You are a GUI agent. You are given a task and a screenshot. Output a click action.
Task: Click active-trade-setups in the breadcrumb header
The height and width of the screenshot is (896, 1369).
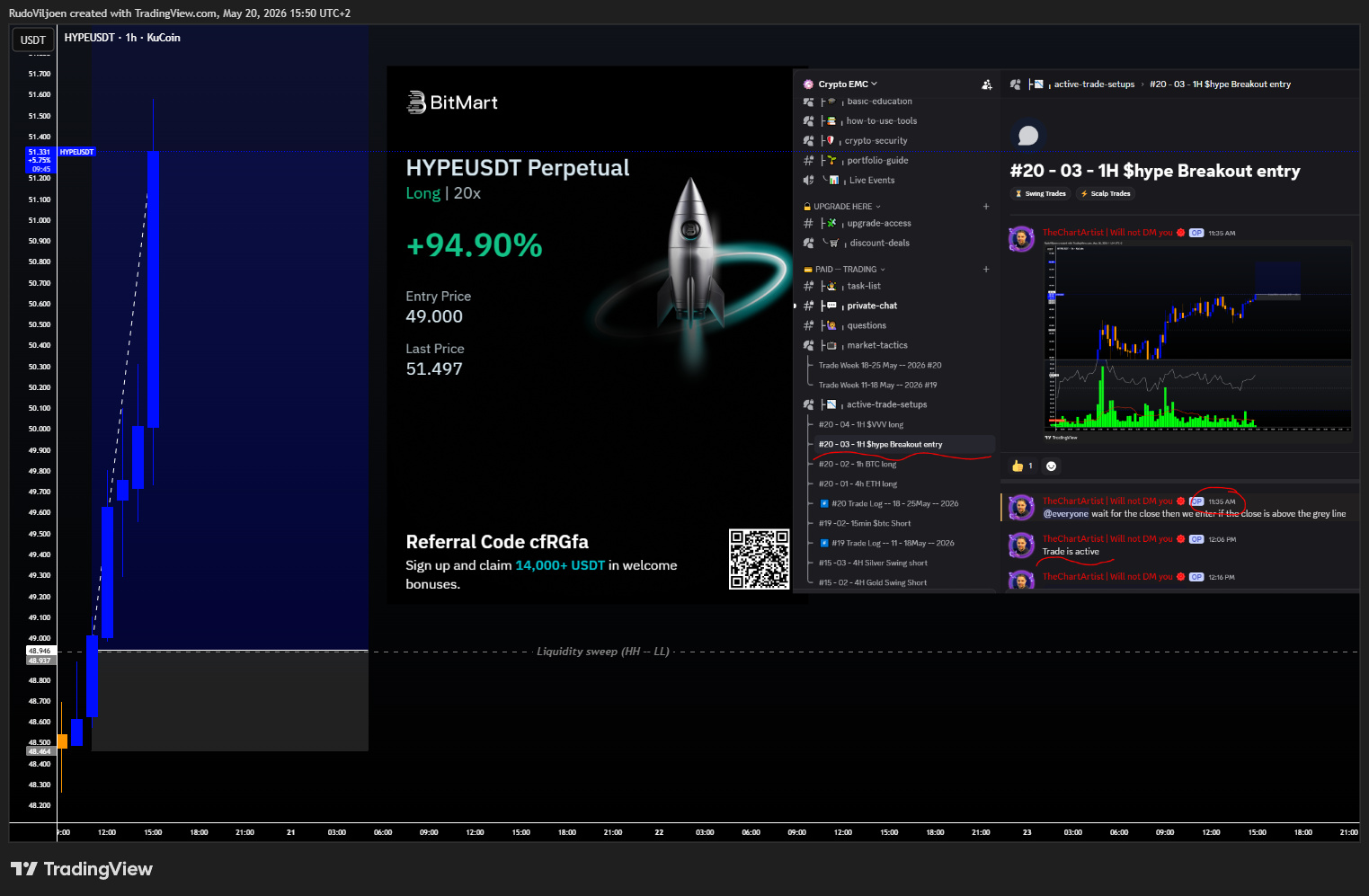pos(1094,84)
